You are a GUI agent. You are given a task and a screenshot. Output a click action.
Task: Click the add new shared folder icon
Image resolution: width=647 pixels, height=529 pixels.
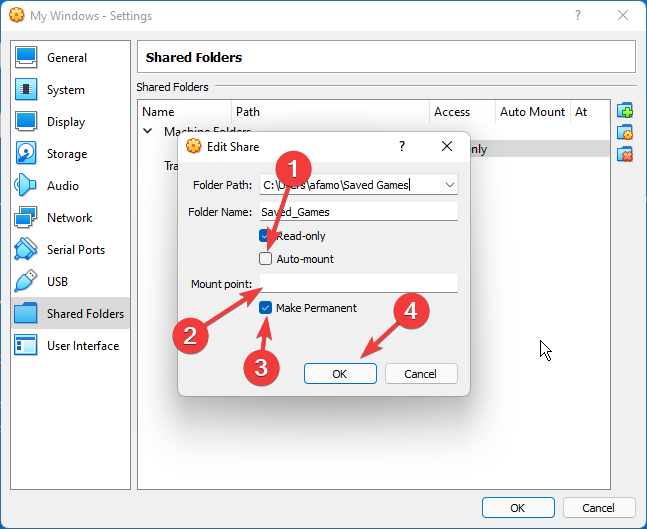pos(625,111)
